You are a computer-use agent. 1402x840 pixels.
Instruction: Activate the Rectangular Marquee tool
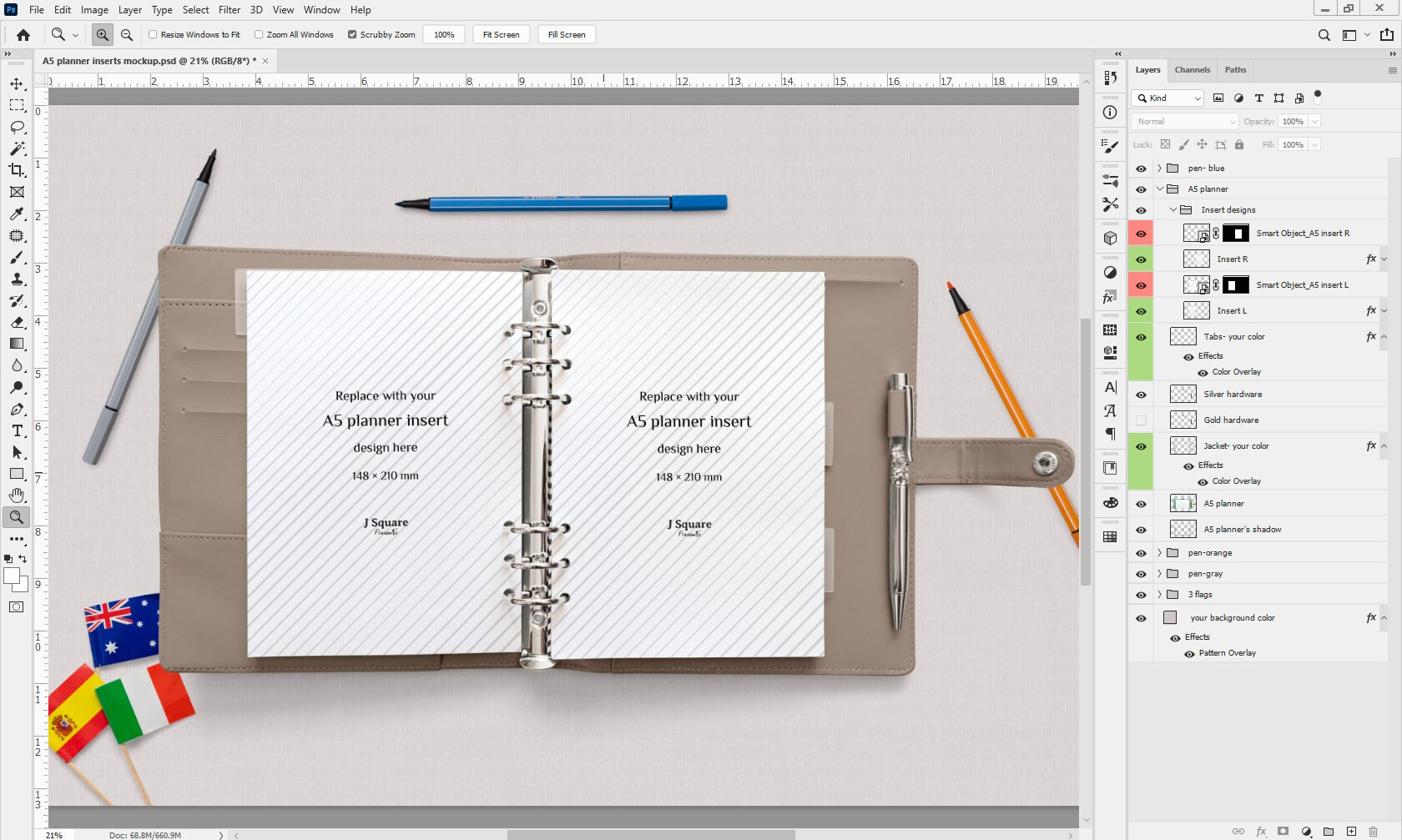17,105
